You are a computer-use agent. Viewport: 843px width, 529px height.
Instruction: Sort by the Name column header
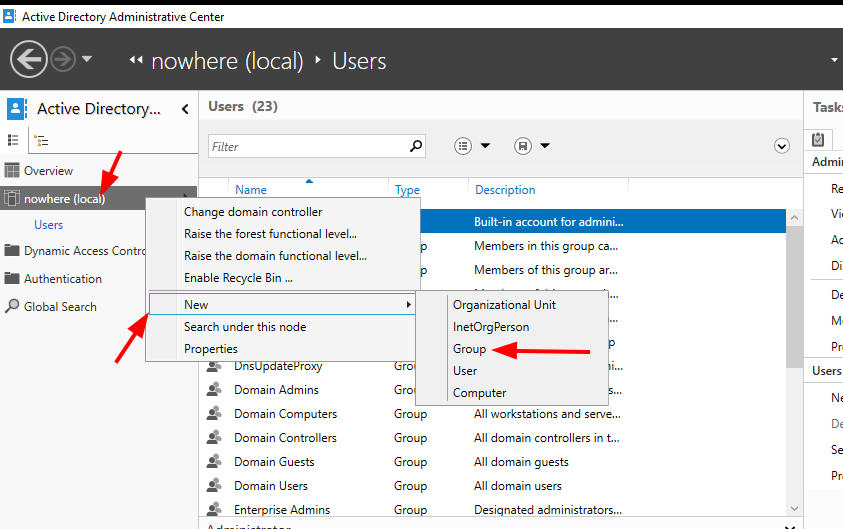pyautogui.click(x=251, y=190)
